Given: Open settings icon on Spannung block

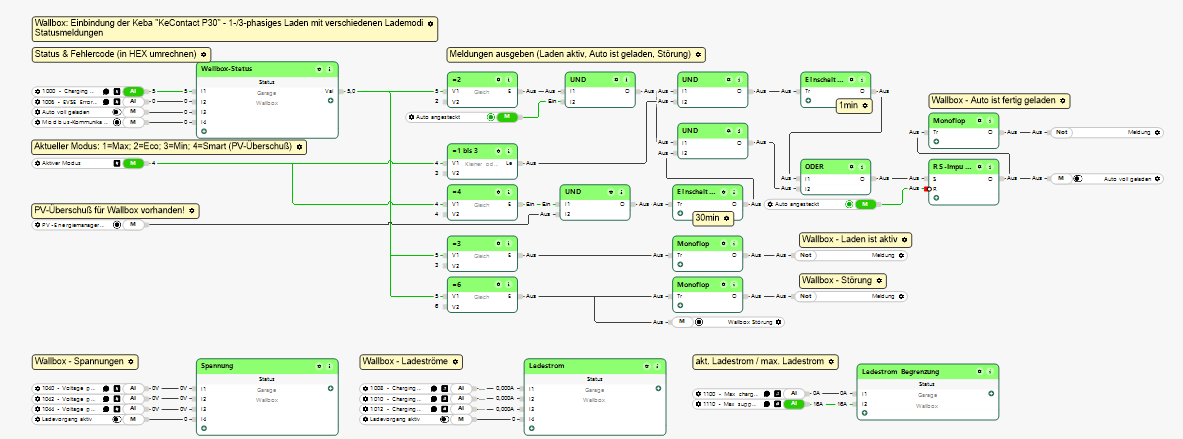Looking at the screenshot, I should 319,365.
